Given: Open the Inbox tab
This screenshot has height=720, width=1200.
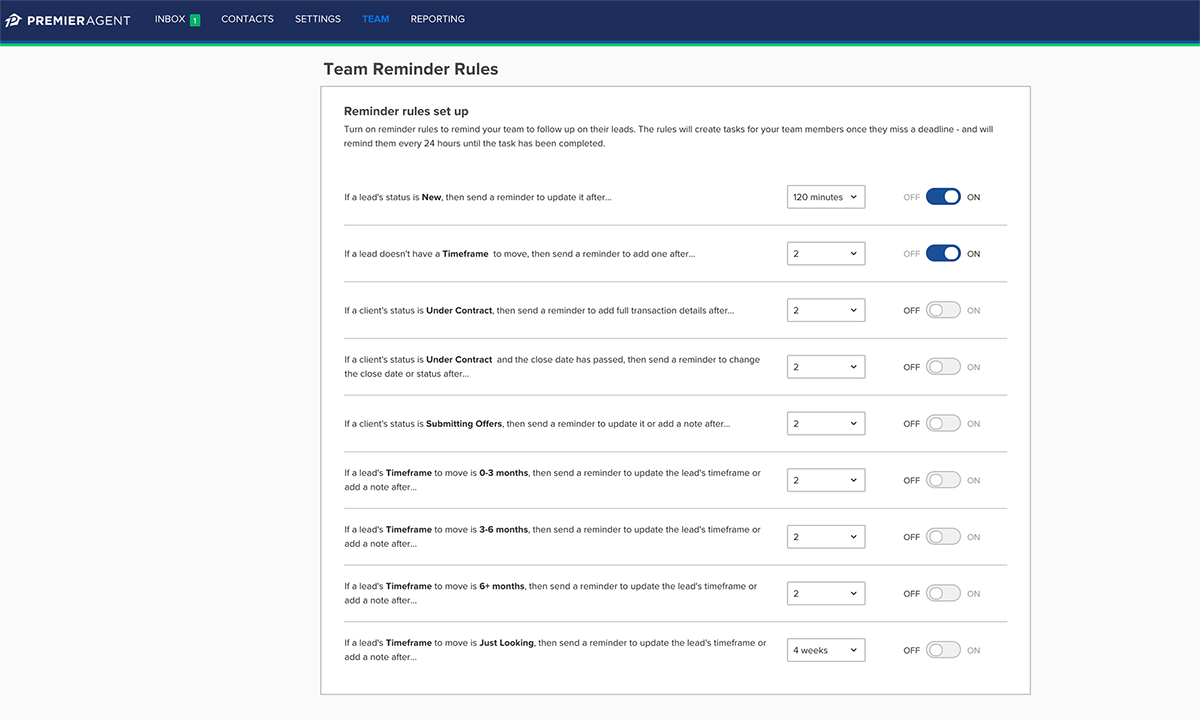Looking at the screenshot, I should click(x=170, y=19).
